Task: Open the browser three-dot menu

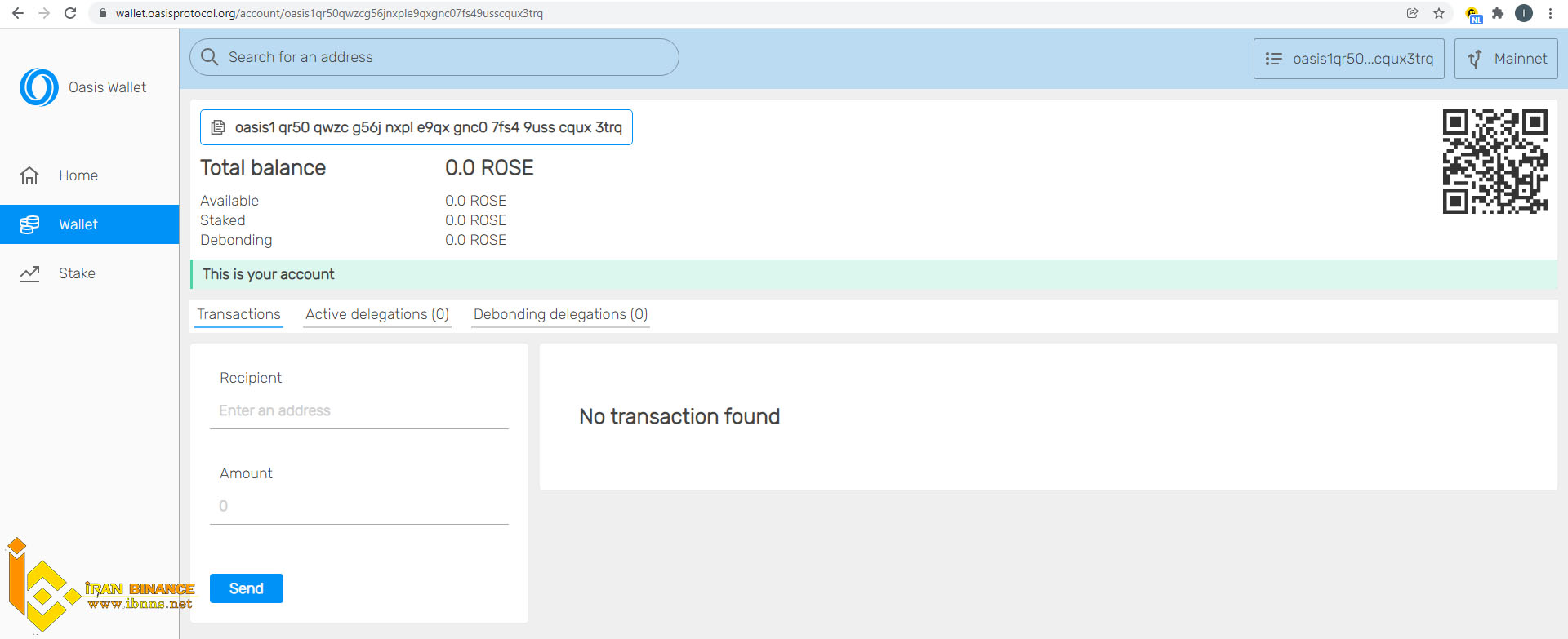Action: pyautogui.click(x=1550, y=13)
